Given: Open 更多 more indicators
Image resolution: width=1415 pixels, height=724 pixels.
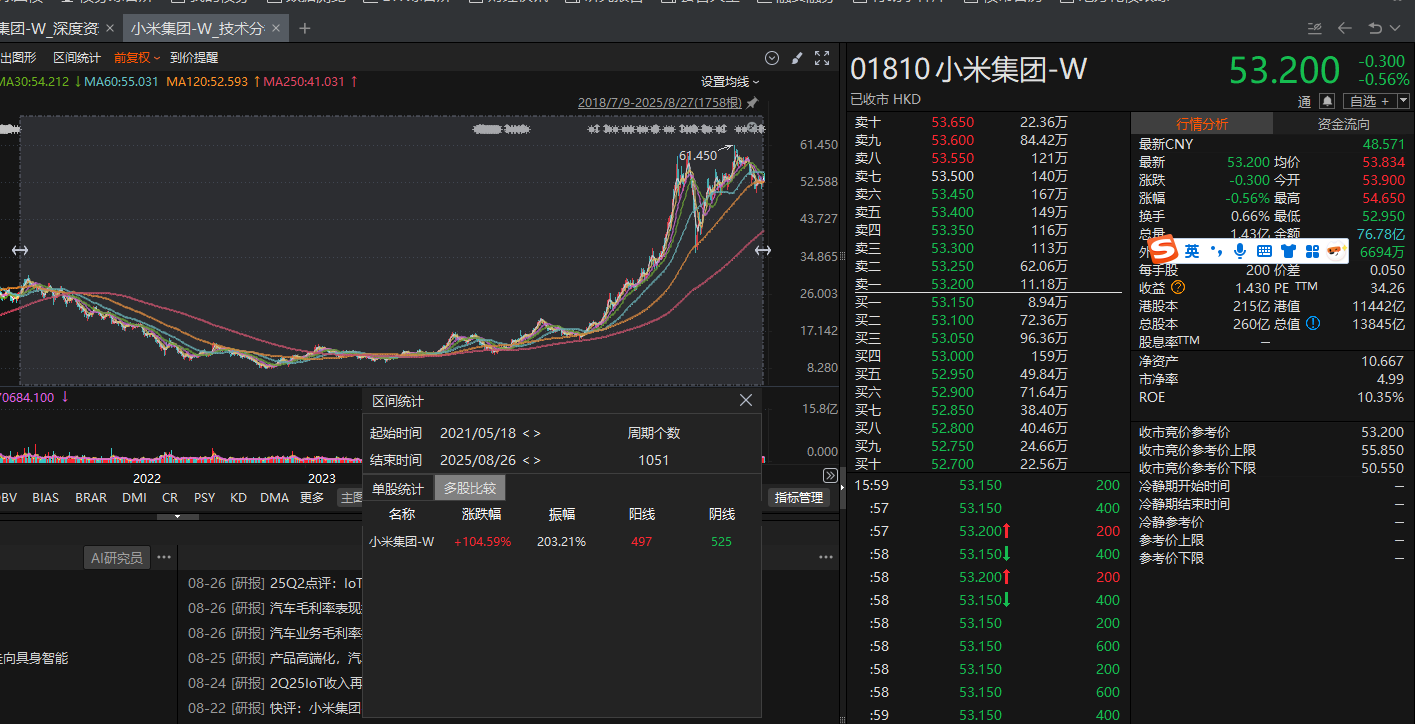Looking at the screenshot, I should click(x=312, y=497).
